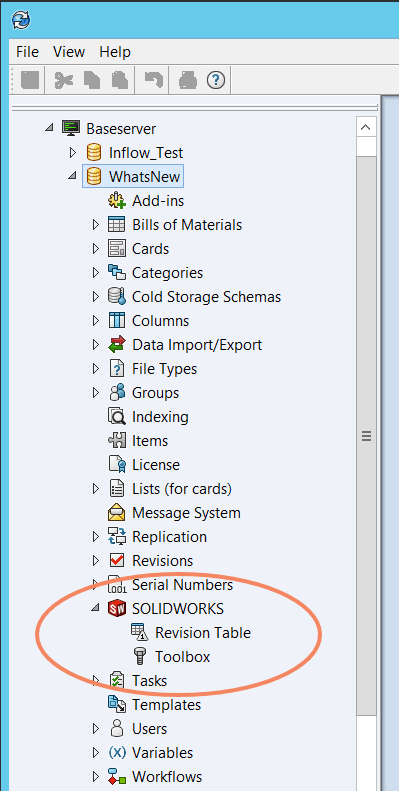Screen dimensions: 399x791
Task: Expand the Variables node
Action: (x=96, y=753)
